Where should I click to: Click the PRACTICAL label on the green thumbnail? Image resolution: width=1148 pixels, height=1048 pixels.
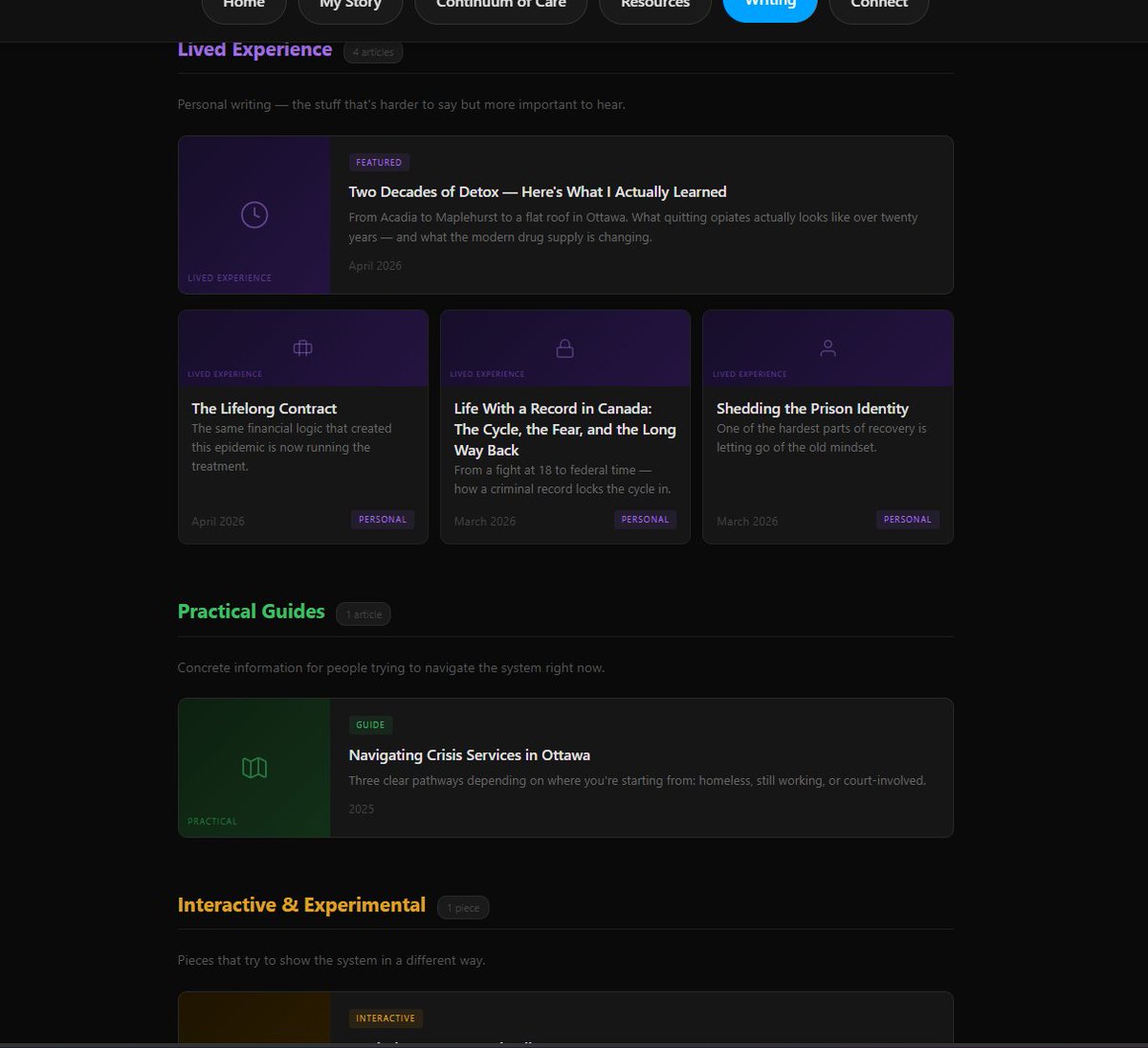212,822
